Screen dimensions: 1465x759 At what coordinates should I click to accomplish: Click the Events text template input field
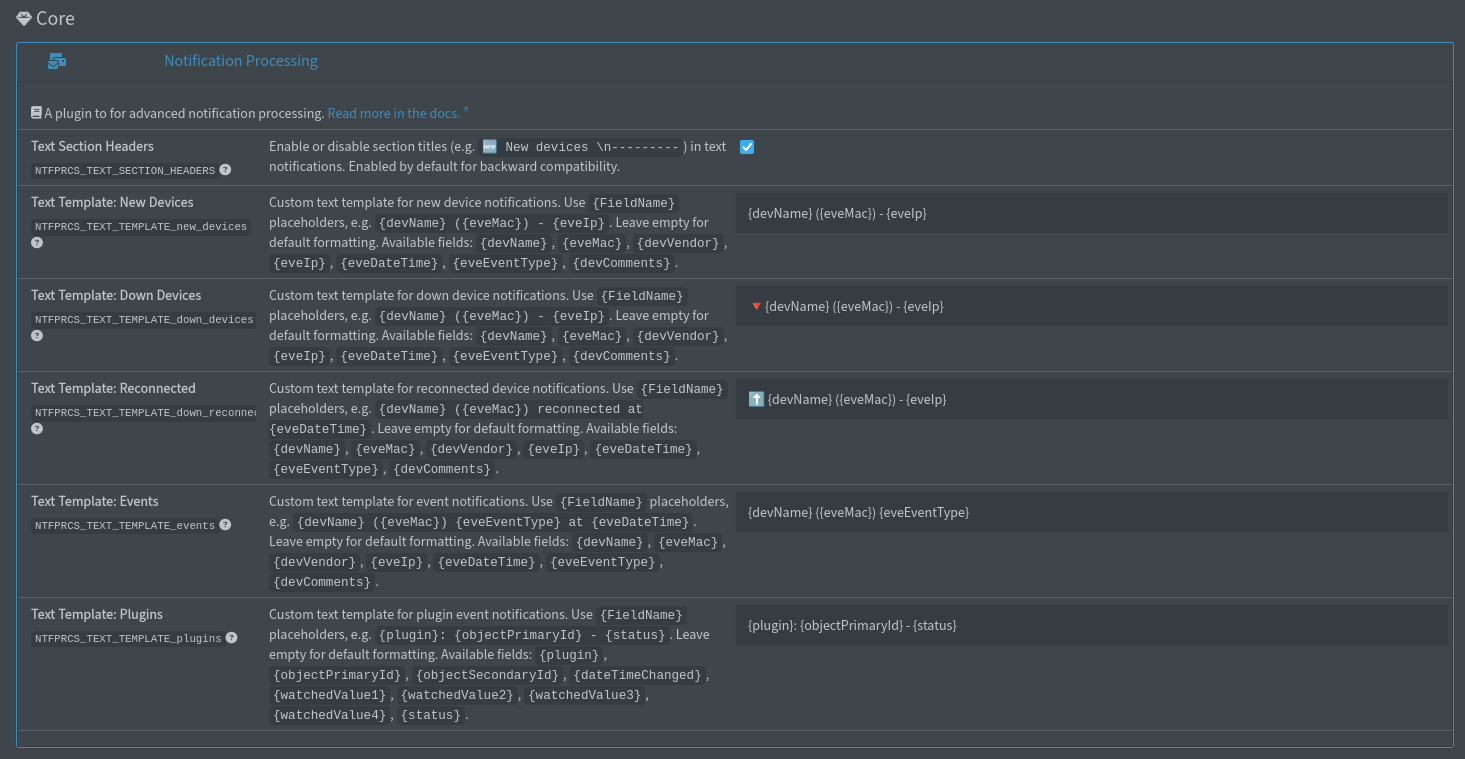pyautogui.click(x=1092, y=512)
